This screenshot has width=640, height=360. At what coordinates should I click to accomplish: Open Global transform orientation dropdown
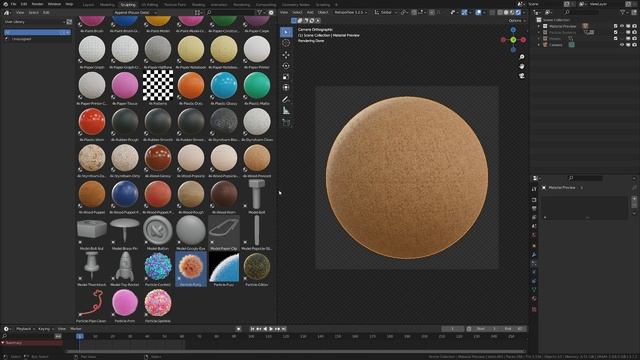pos(386,12)
